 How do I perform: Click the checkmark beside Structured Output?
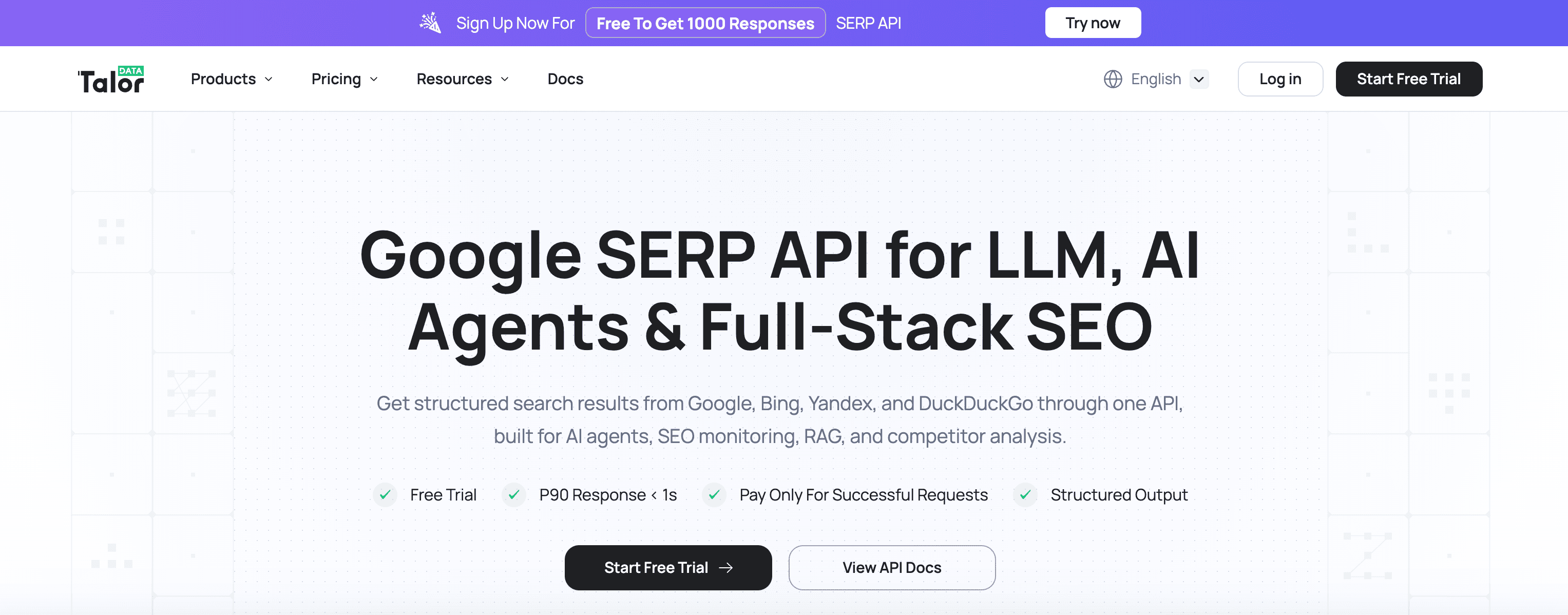(1026, 494)
